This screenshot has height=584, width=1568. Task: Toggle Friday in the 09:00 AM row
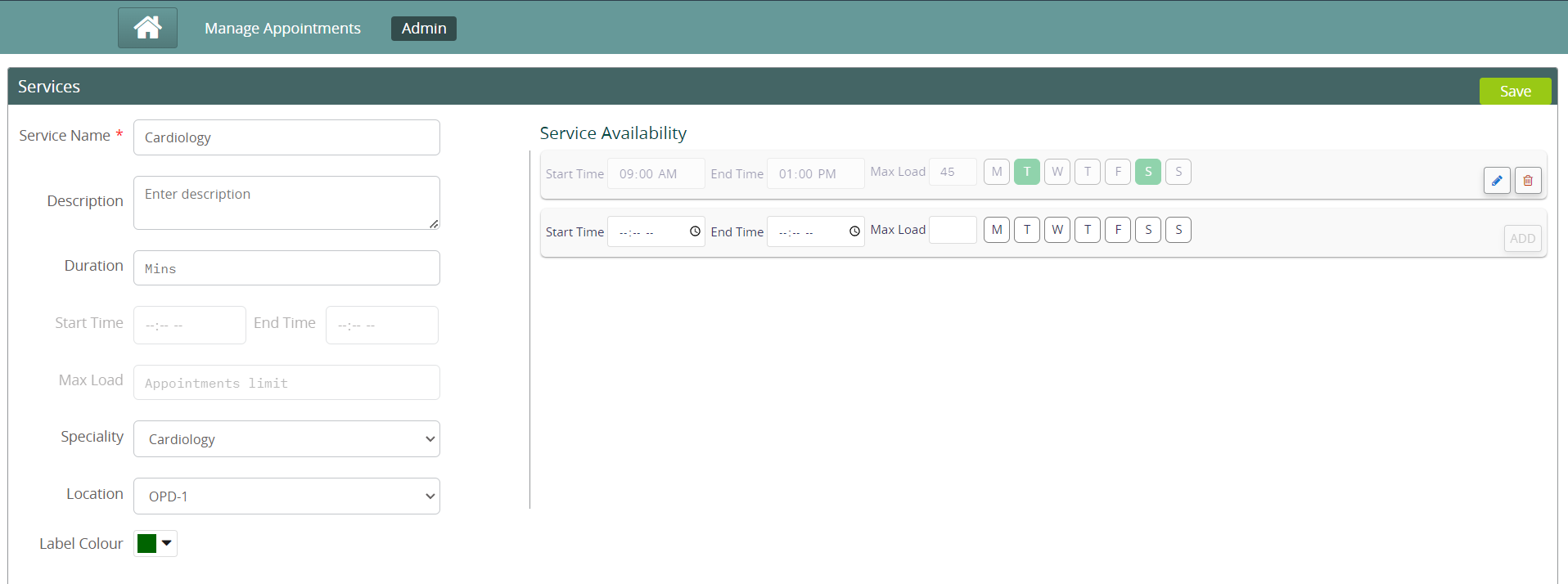(1118, 172)
